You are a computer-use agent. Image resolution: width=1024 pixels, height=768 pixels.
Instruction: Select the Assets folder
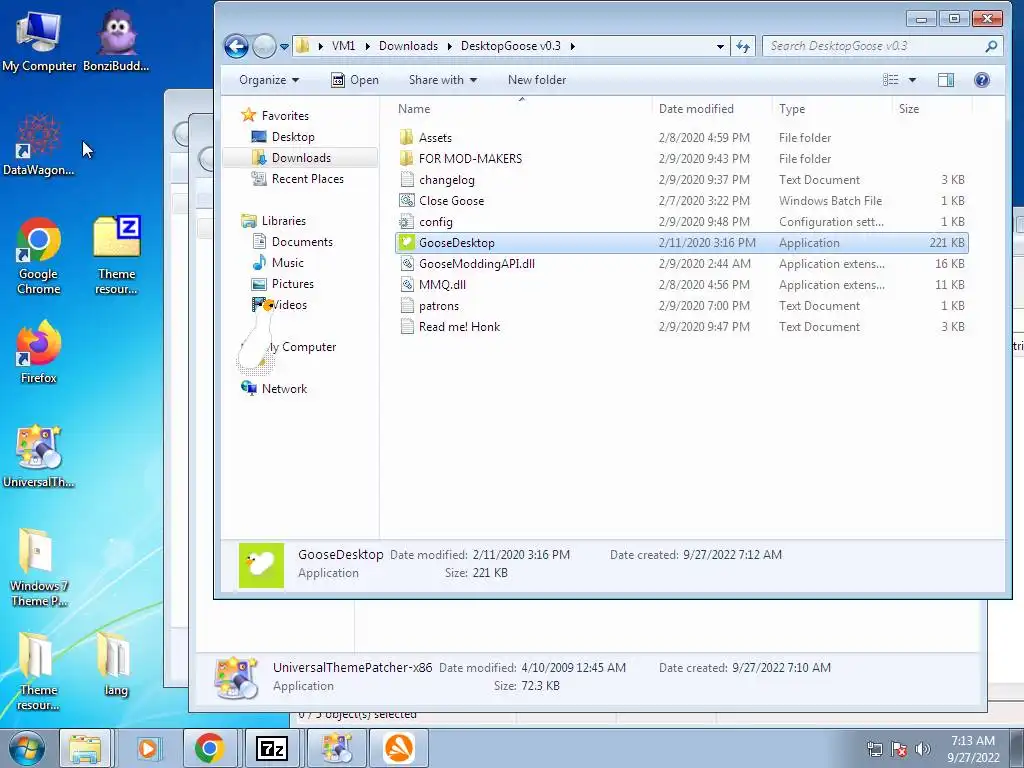pyautogui.click(x=425, y=138)
